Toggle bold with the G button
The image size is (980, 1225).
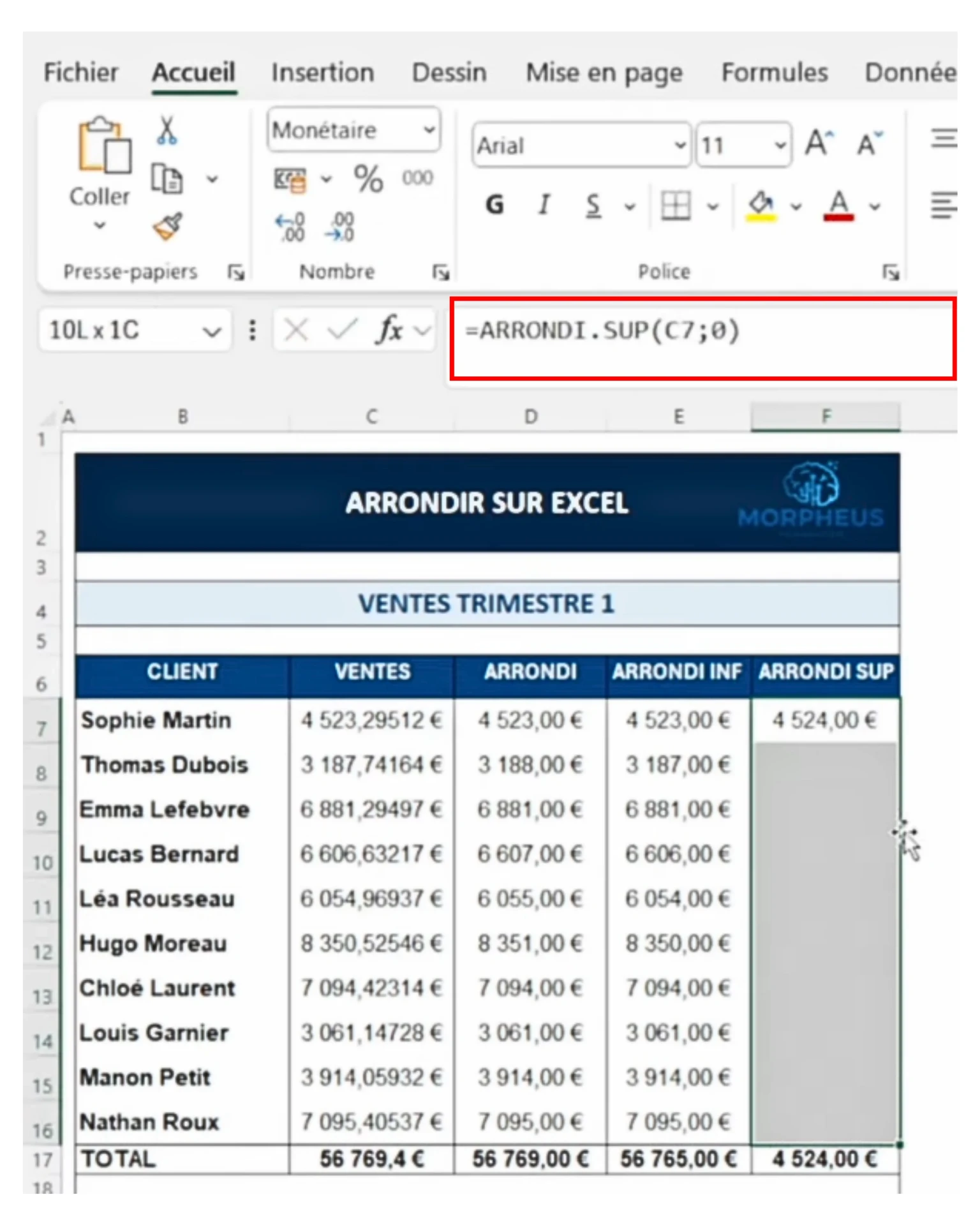(494, 205)
